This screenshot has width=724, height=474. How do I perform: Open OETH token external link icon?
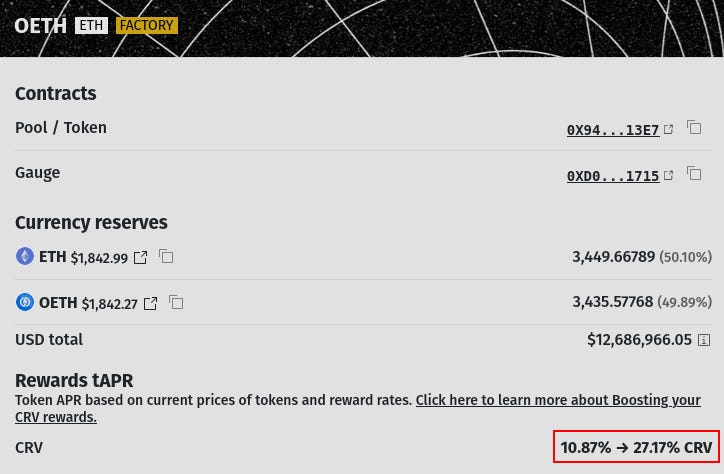click(151, 303)
